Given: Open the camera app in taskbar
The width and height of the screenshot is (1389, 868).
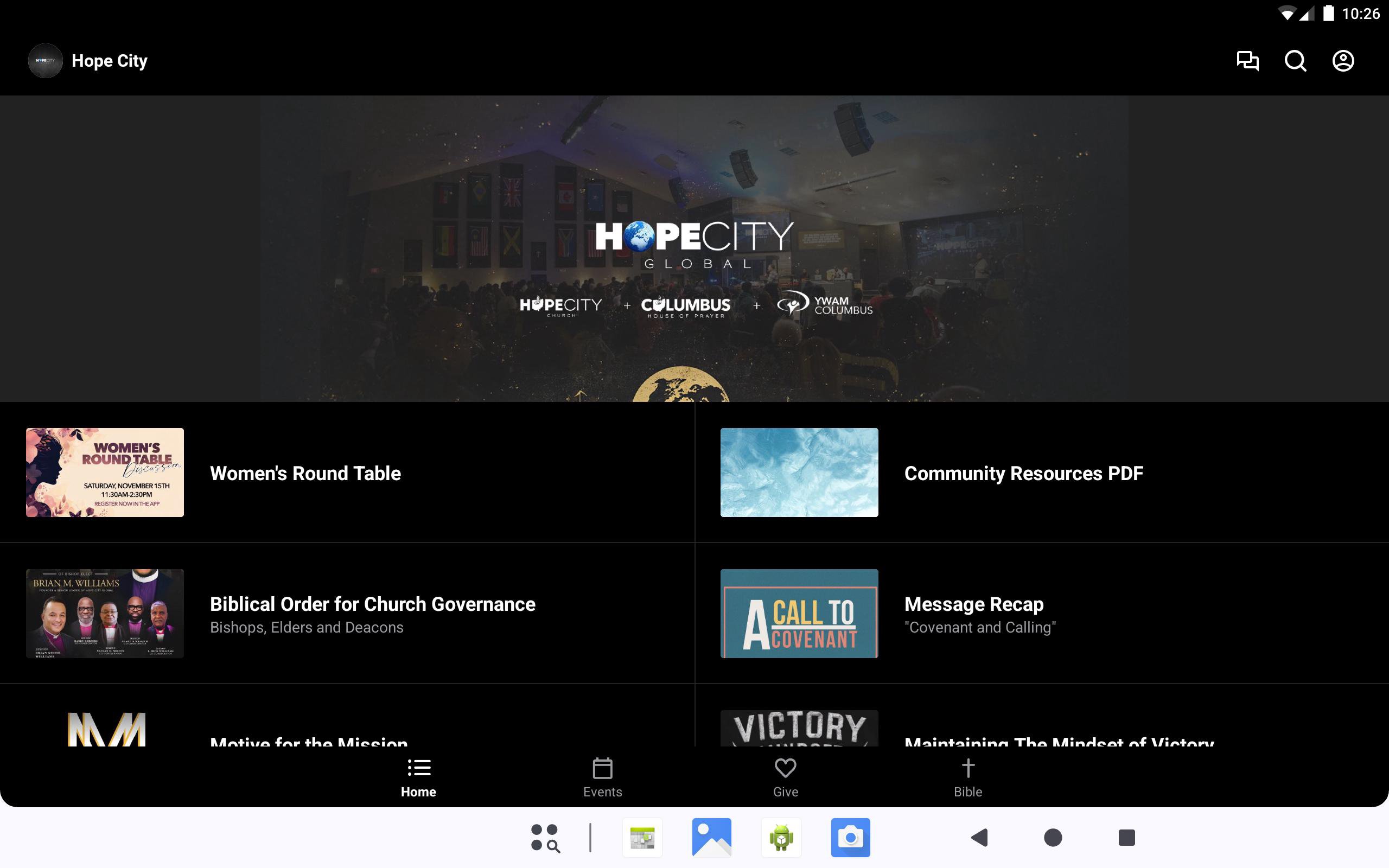Looking at the screenshot, I should coord(850,838).
